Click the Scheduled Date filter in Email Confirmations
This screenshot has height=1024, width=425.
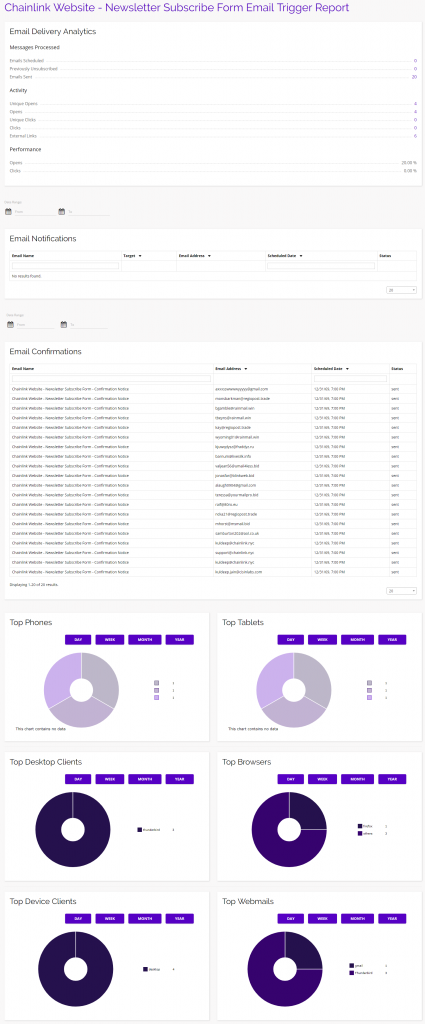pos(350,378)
